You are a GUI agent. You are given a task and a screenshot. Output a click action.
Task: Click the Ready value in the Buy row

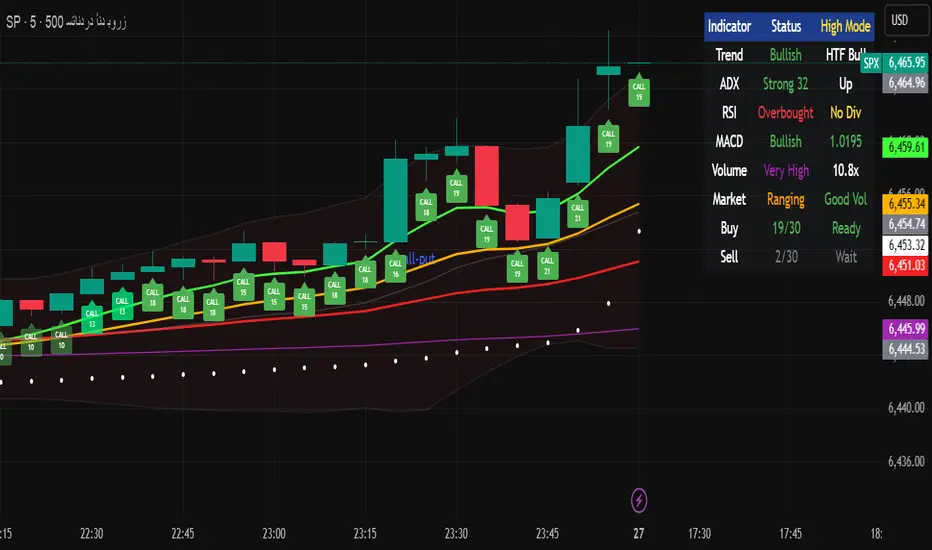coord(846,228)
